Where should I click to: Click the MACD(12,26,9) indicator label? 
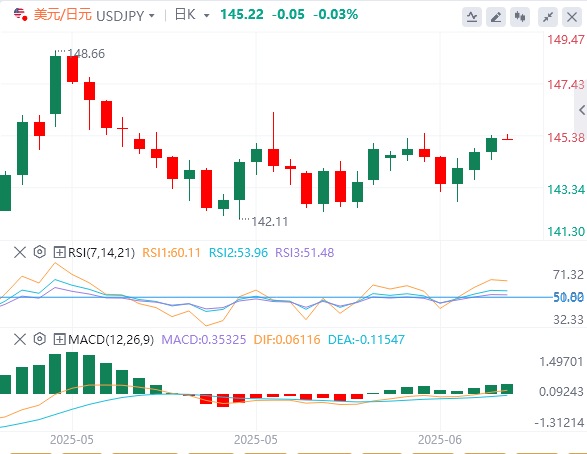tap(111, 340)
